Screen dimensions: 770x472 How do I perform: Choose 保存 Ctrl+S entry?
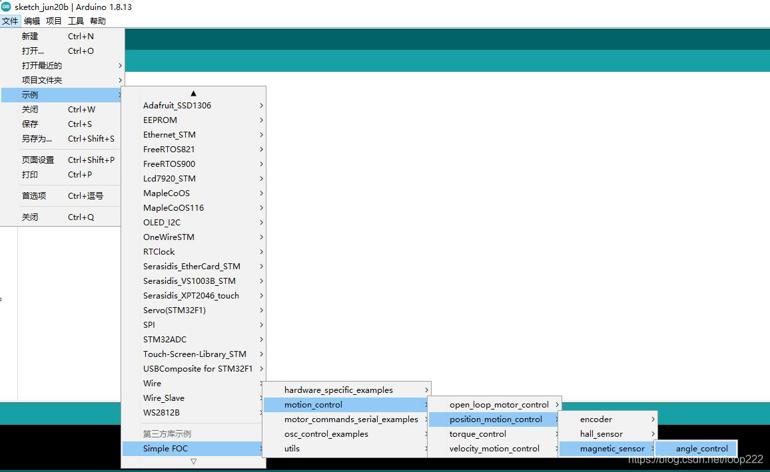click(x=62, y=124)
